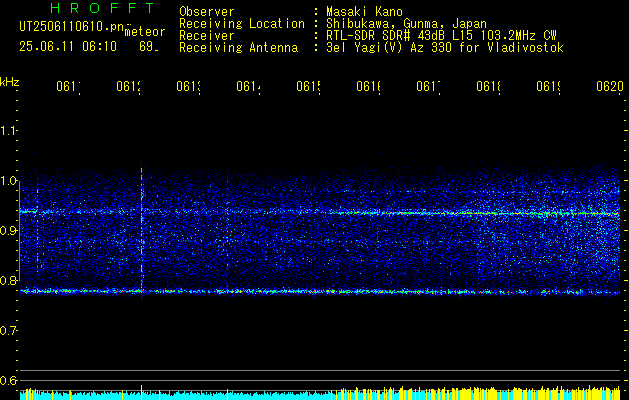
Task: Select the file name UT2506110610.pn
Action: 72,27
